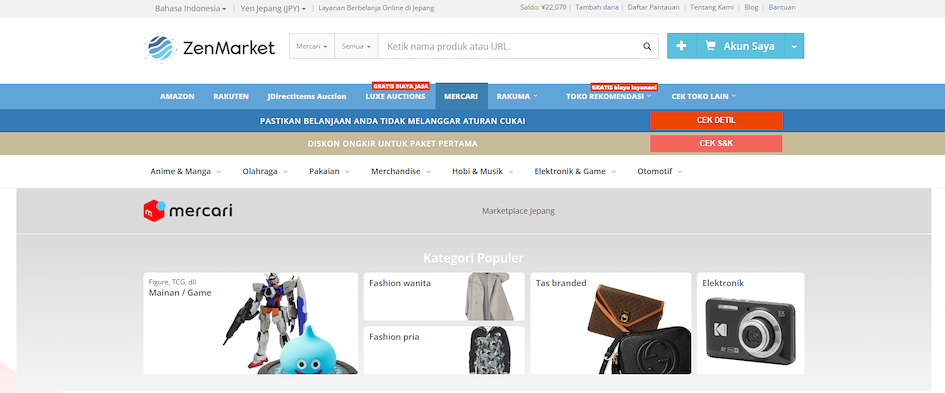945x393 pixels.
Task: Click the Layanan Berbelanja Online di Jepang text
Action: click(376, 8)
